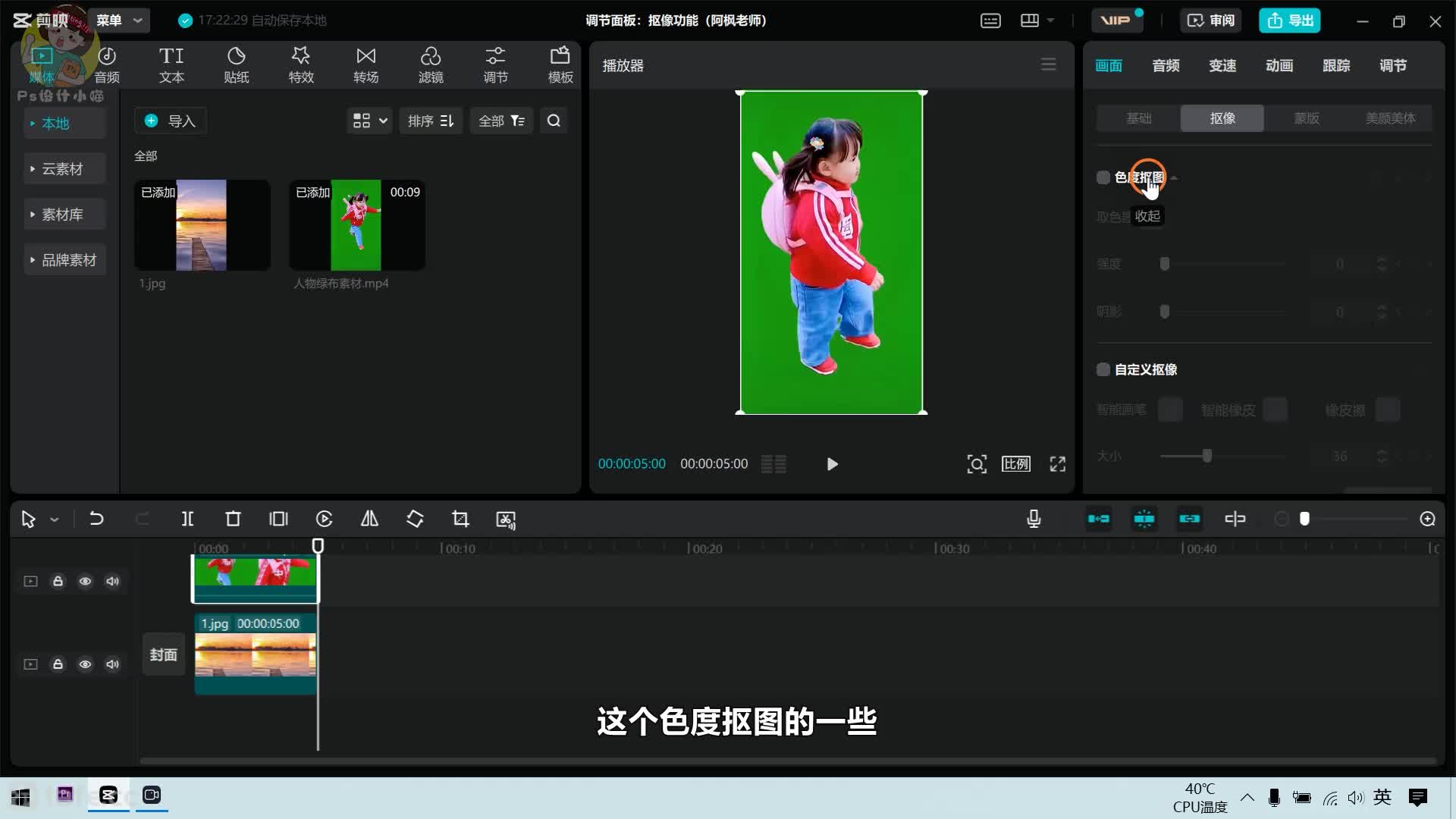Click the VIP button in title bar
The height and width of the screenshot is (819, 1456).
click(x=1118, y=20)
